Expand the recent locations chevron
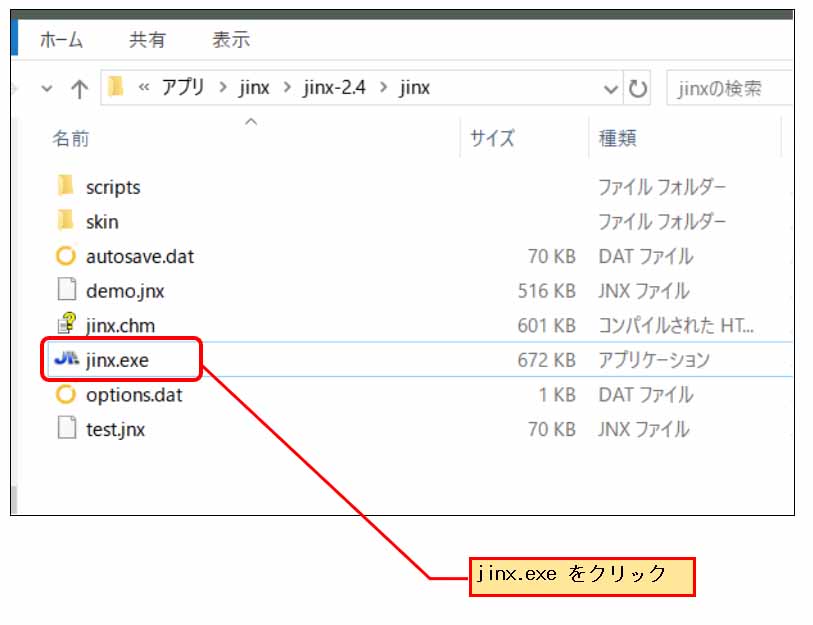813x625 pixels. [x=46, y=88]
